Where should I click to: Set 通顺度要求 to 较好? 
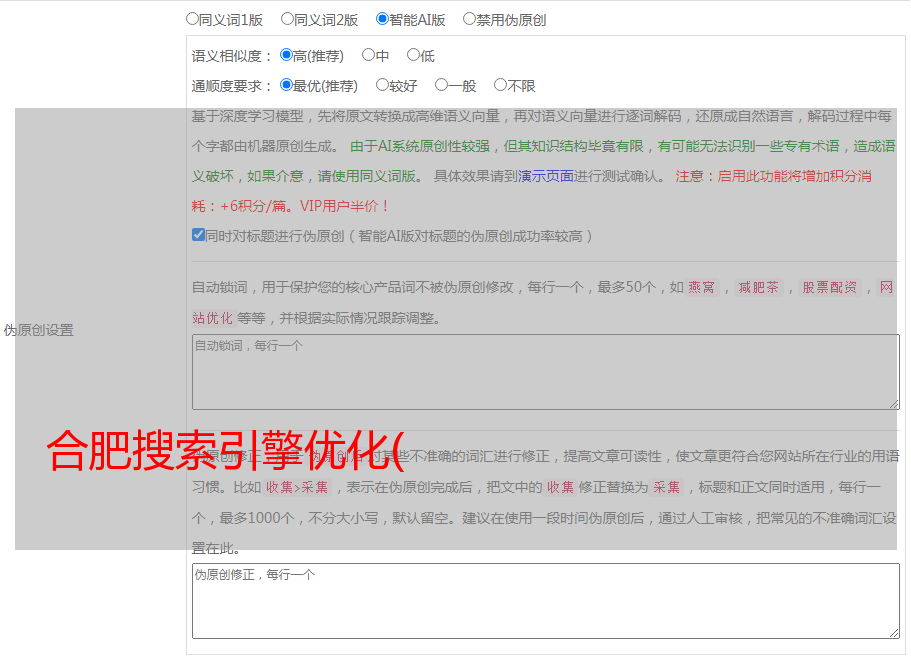coord(382,85)
